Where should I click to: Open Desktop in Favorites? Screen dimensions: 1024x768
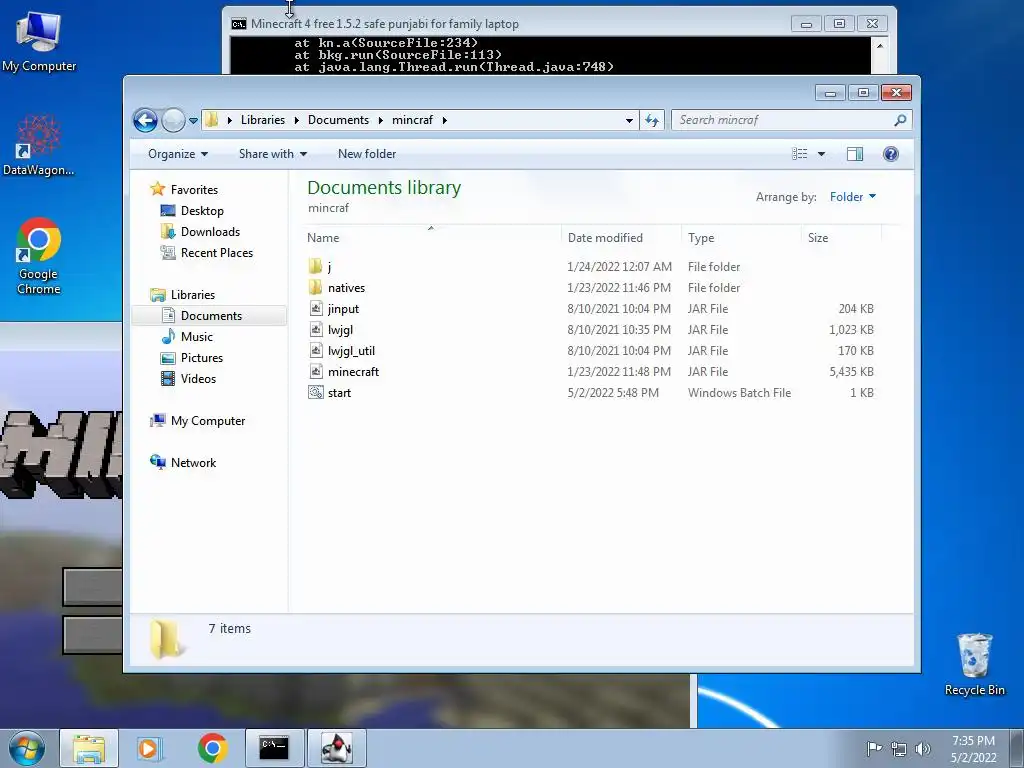(202, 211)
